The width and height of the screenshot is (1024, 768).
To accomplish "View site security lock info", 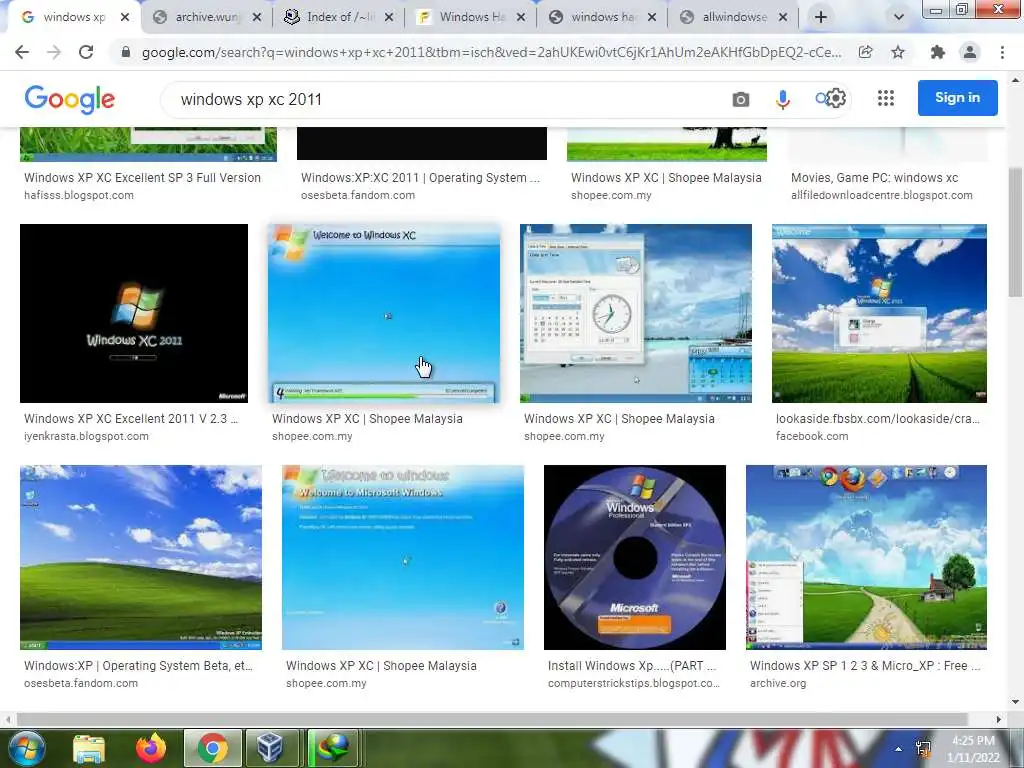I will tap(125, 52).
